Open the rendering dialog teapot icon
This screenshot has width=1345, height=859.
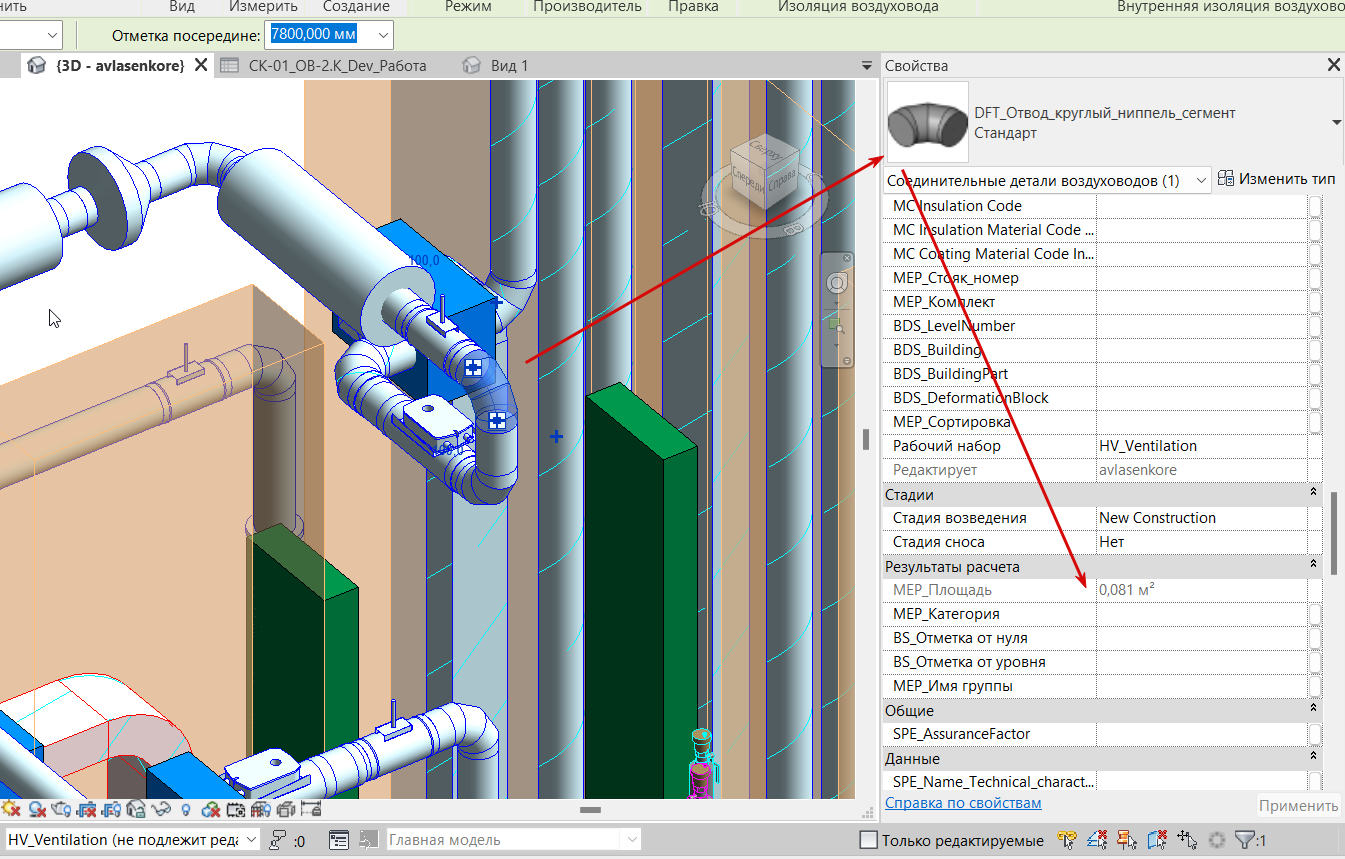(x=61, y=809)
